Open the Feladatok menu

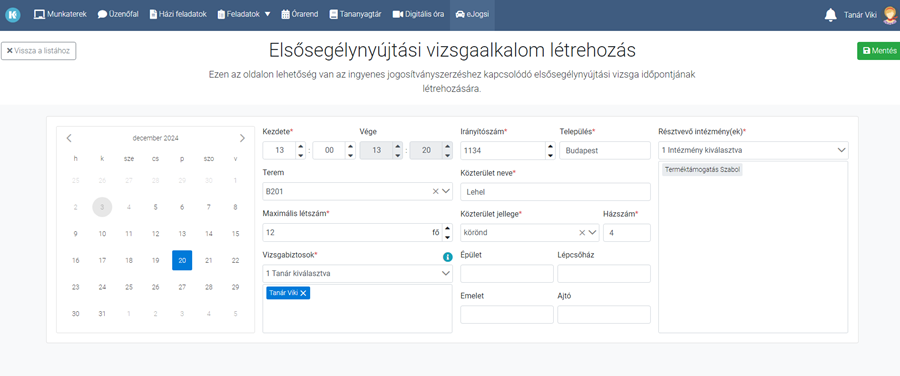244,15
